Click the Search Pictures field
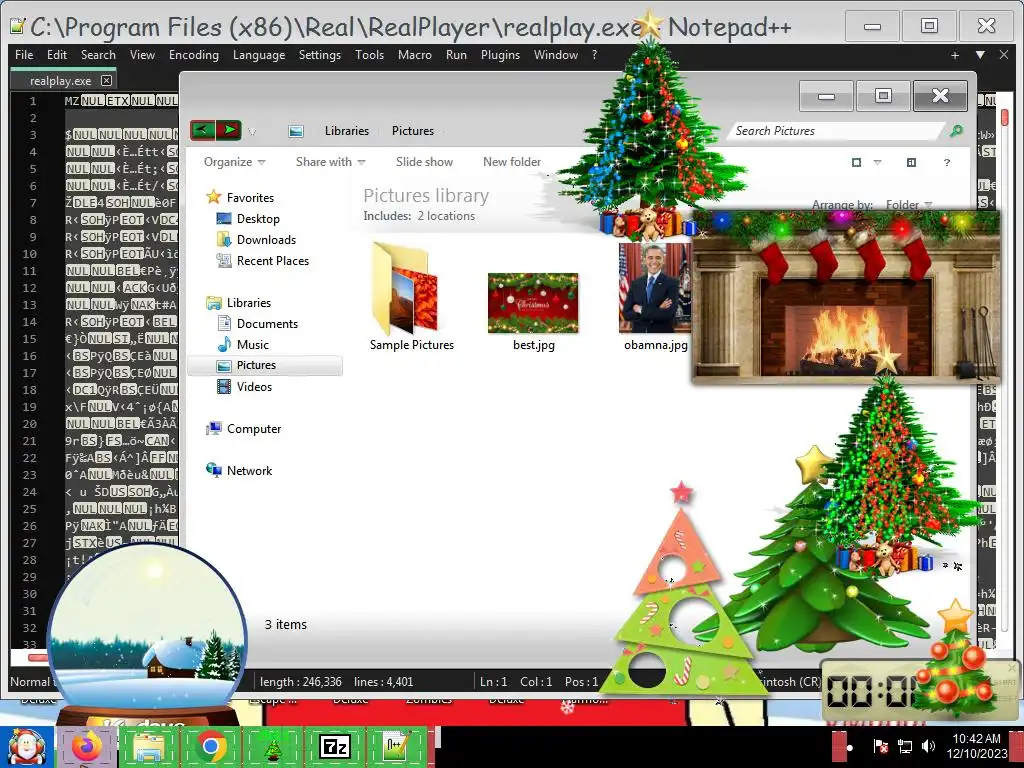This screenshot has height=768, width=1024. (x=836, y=131)
